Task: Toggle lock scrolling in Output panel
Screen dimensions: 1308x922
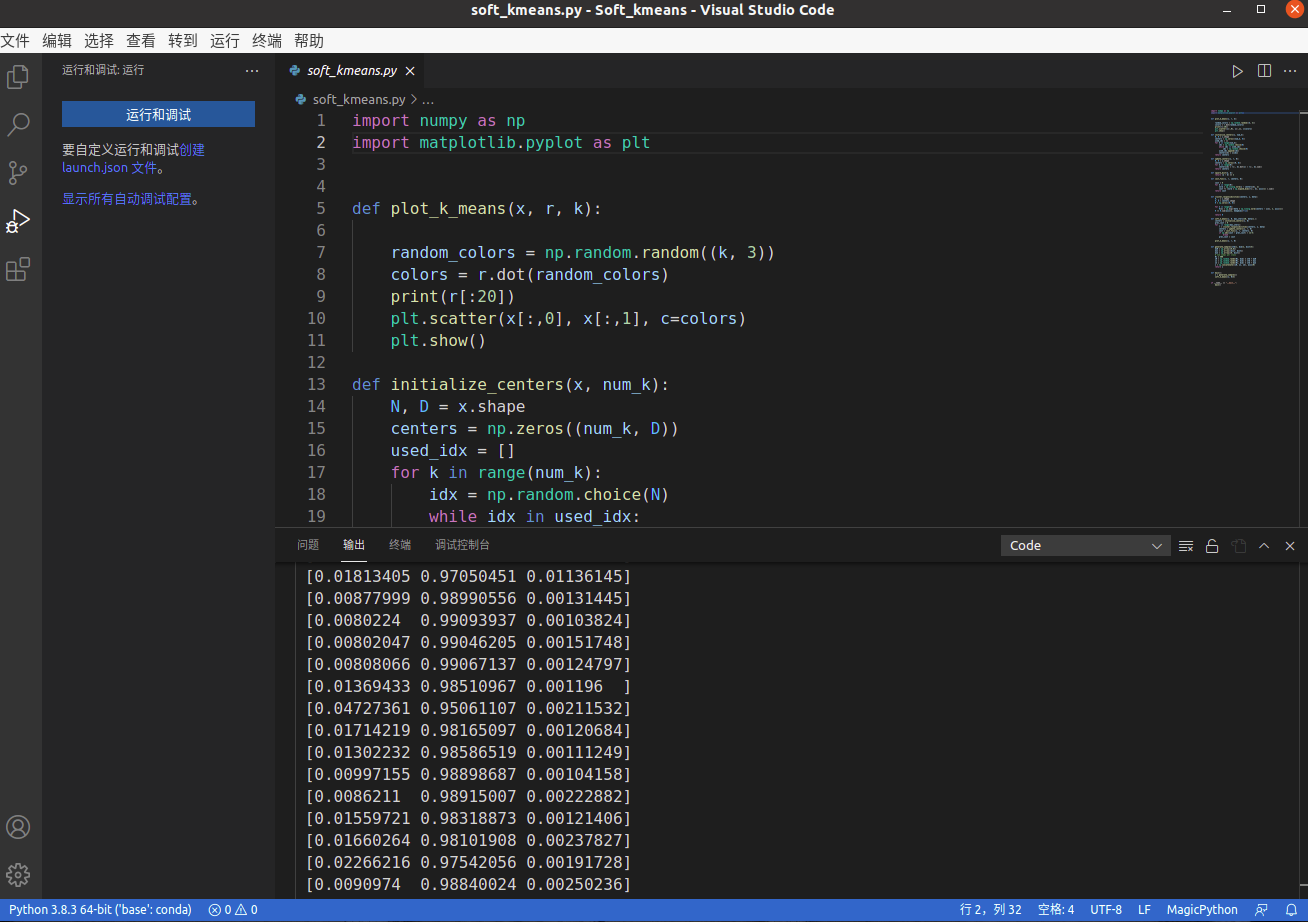Action: click(x=1211, y=545)
